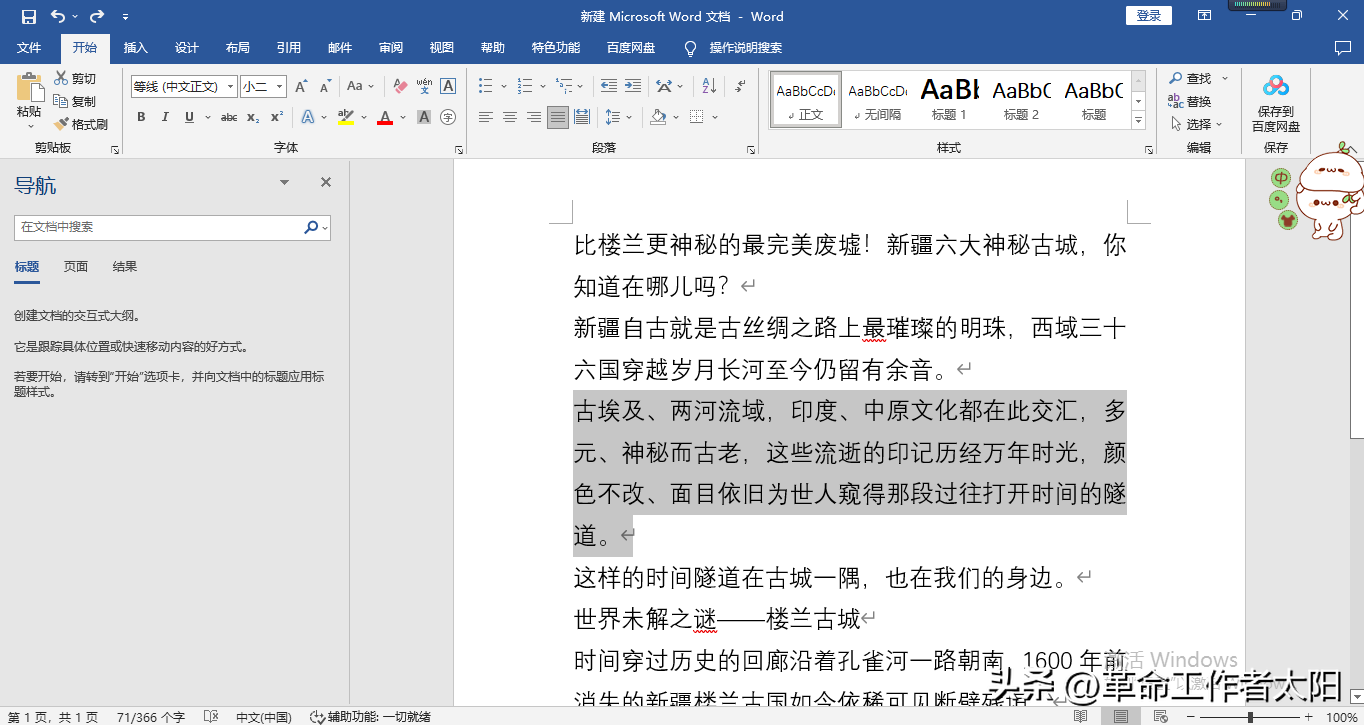Toggle Bold formatting
The image size is (1364, 725).
click(x=141, y=117)
